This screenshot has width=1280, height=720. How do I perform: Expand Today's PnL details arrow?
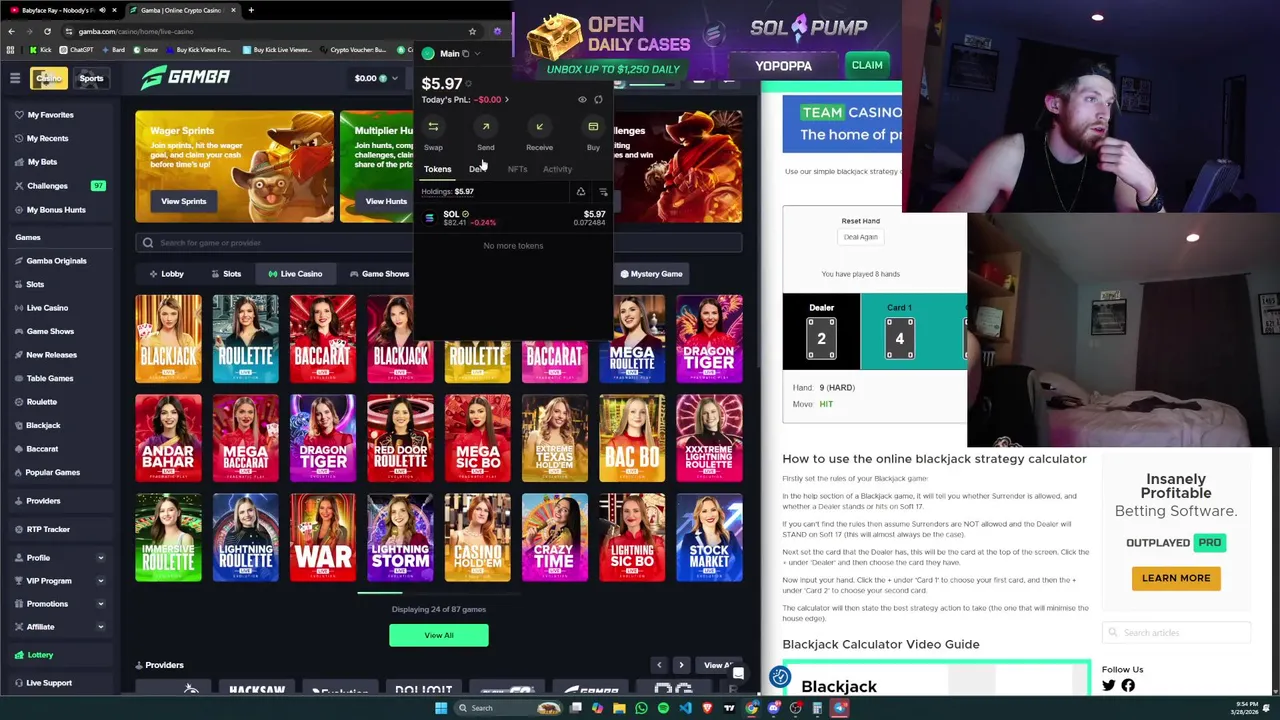[x=506, y=100]
